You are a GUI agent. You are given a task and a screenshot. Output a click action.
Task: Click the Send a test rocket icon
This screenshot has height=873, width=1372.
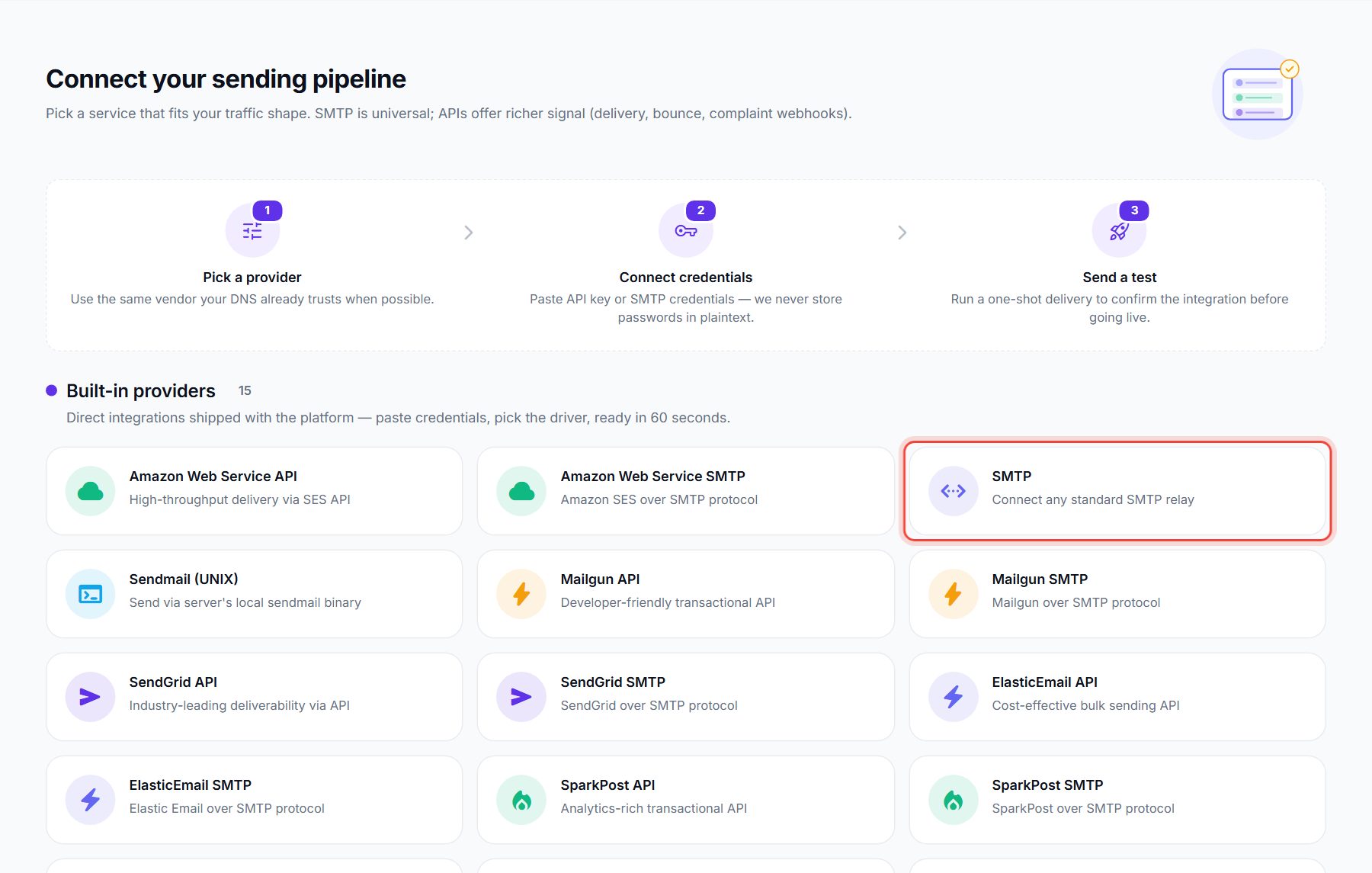tap(1119, 230)
